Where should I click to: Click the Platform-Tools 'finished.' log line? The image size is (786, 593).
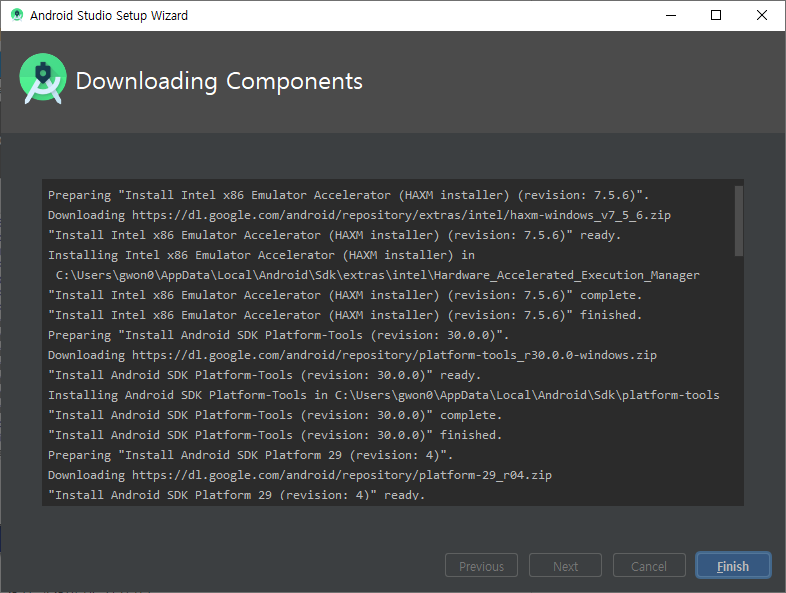[x=275, y=435]
